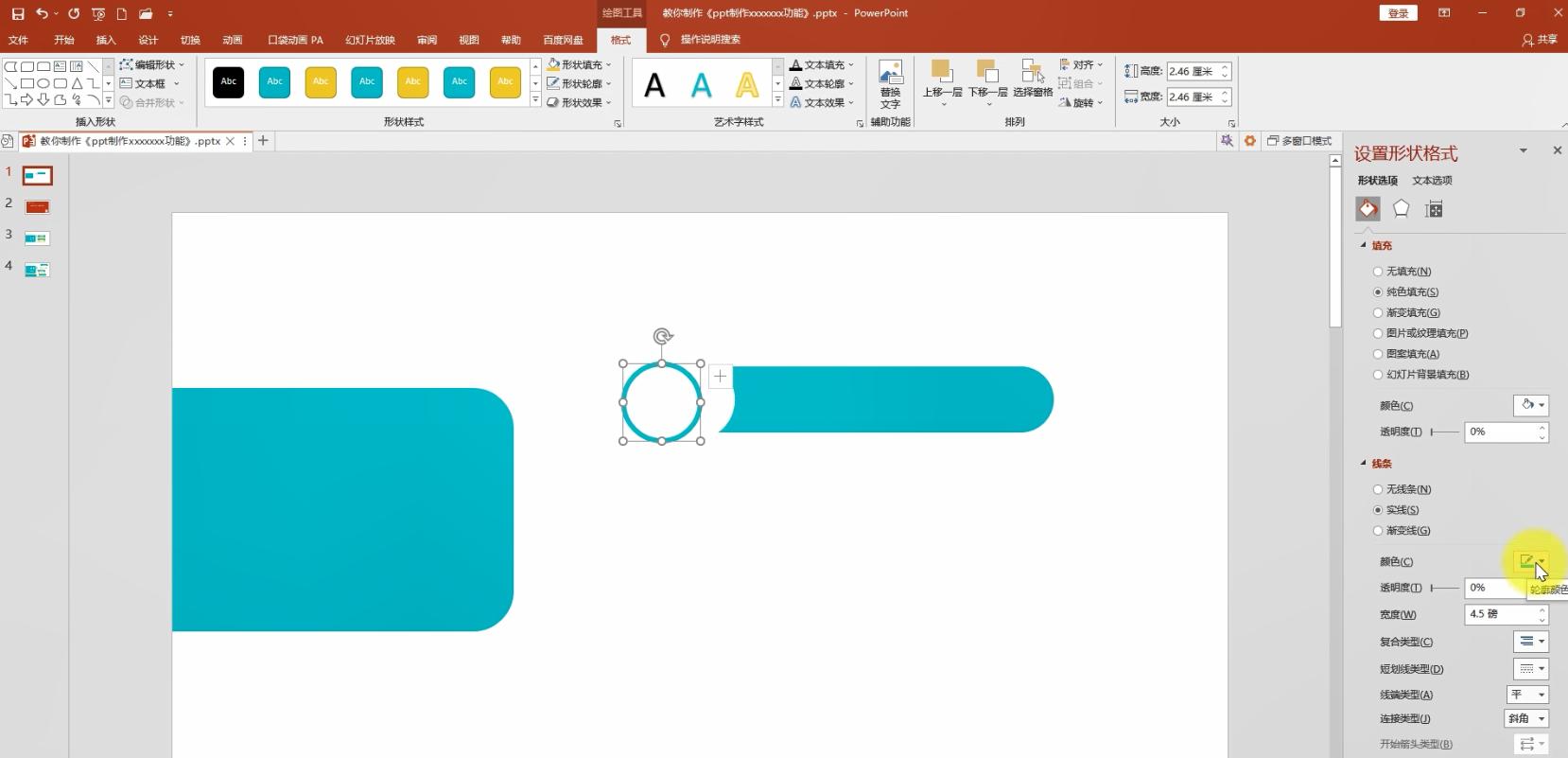Viewport: 1568px width, 758px height.
Task: Switch to the 动画 Animations tab
Action: coord(233,40)
